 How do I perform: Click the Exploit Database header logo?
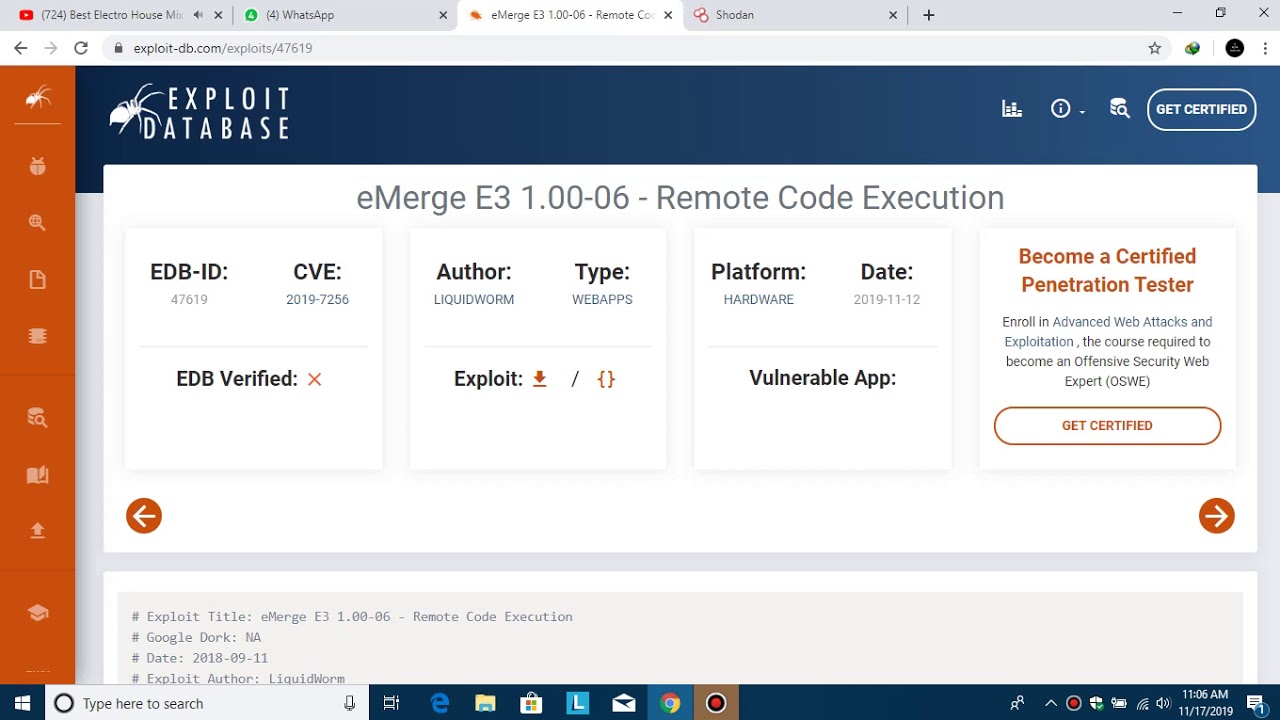[199, 111]
